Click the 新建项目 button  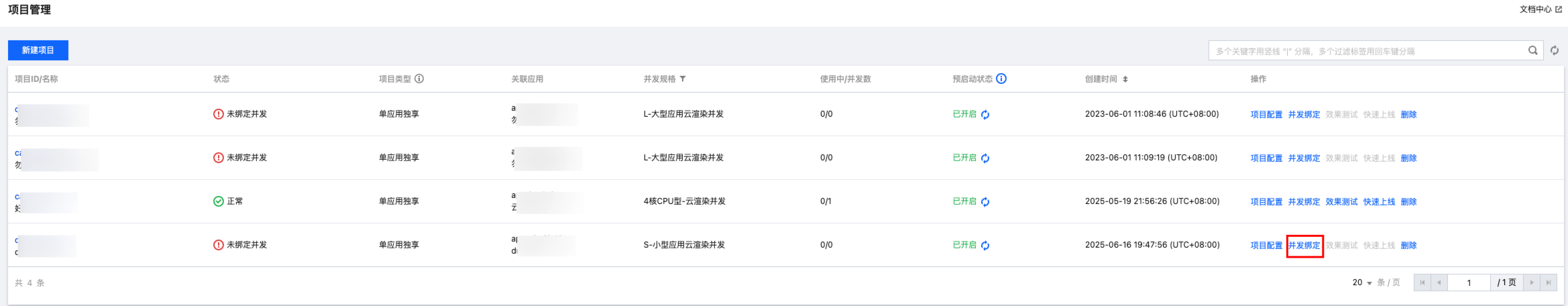[x=38, y=50]
